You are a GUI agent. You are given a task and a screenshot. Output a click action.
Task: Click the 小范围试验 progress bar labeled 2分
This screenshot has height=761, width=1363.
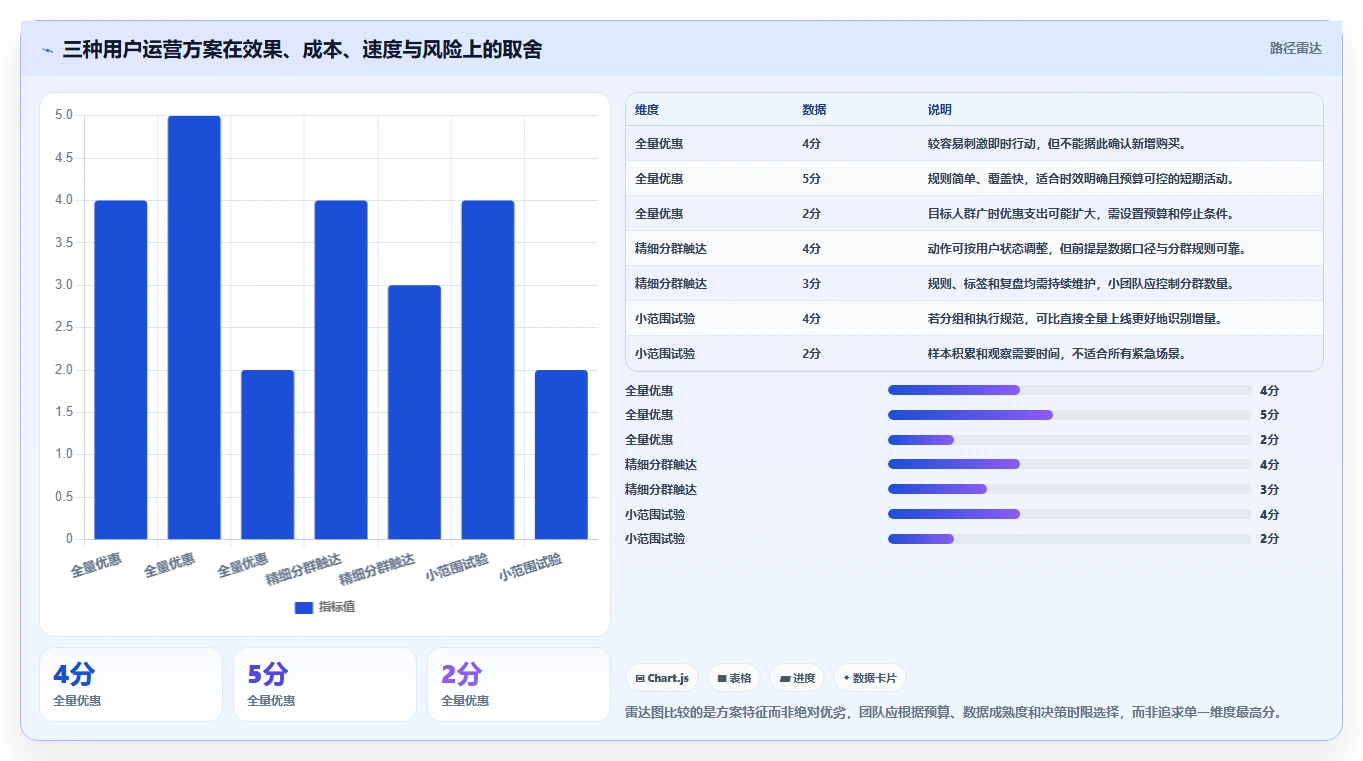pos(1070,539)
